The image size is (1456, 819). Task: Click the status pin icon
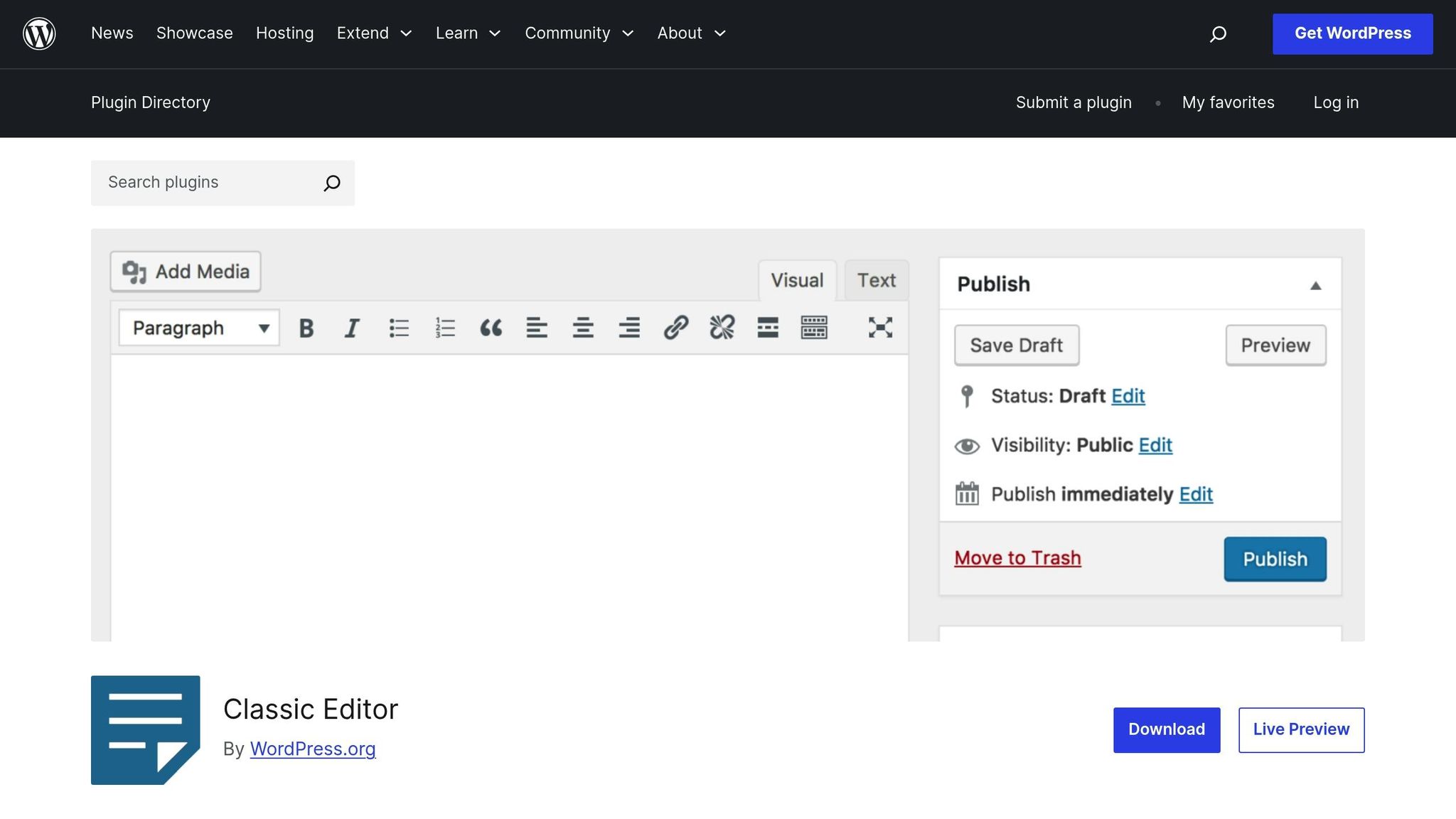coord(966,396)
